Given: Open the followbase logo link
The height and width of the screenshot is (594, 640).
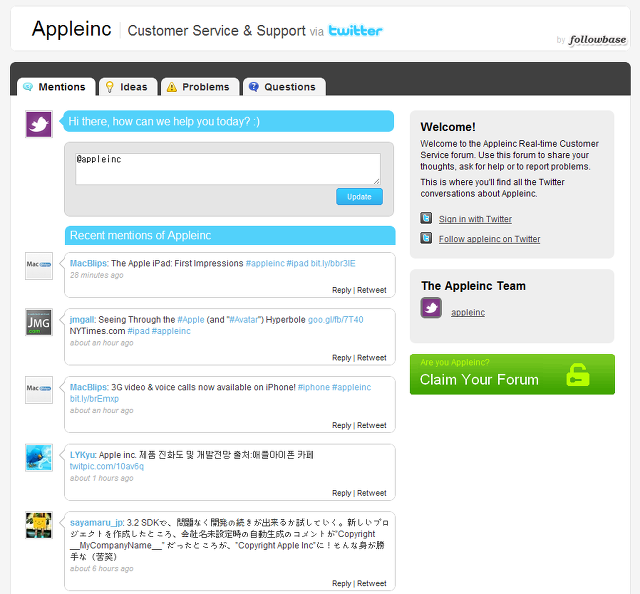Looking at the screenshot, I should coord(598,40).
